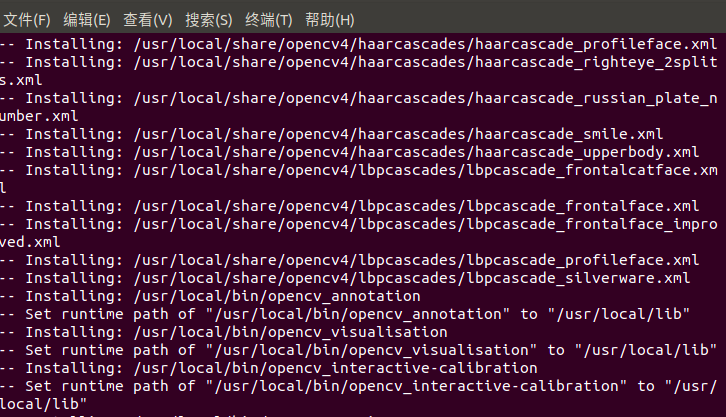Open the 文件(F) menu

(27, 20)
